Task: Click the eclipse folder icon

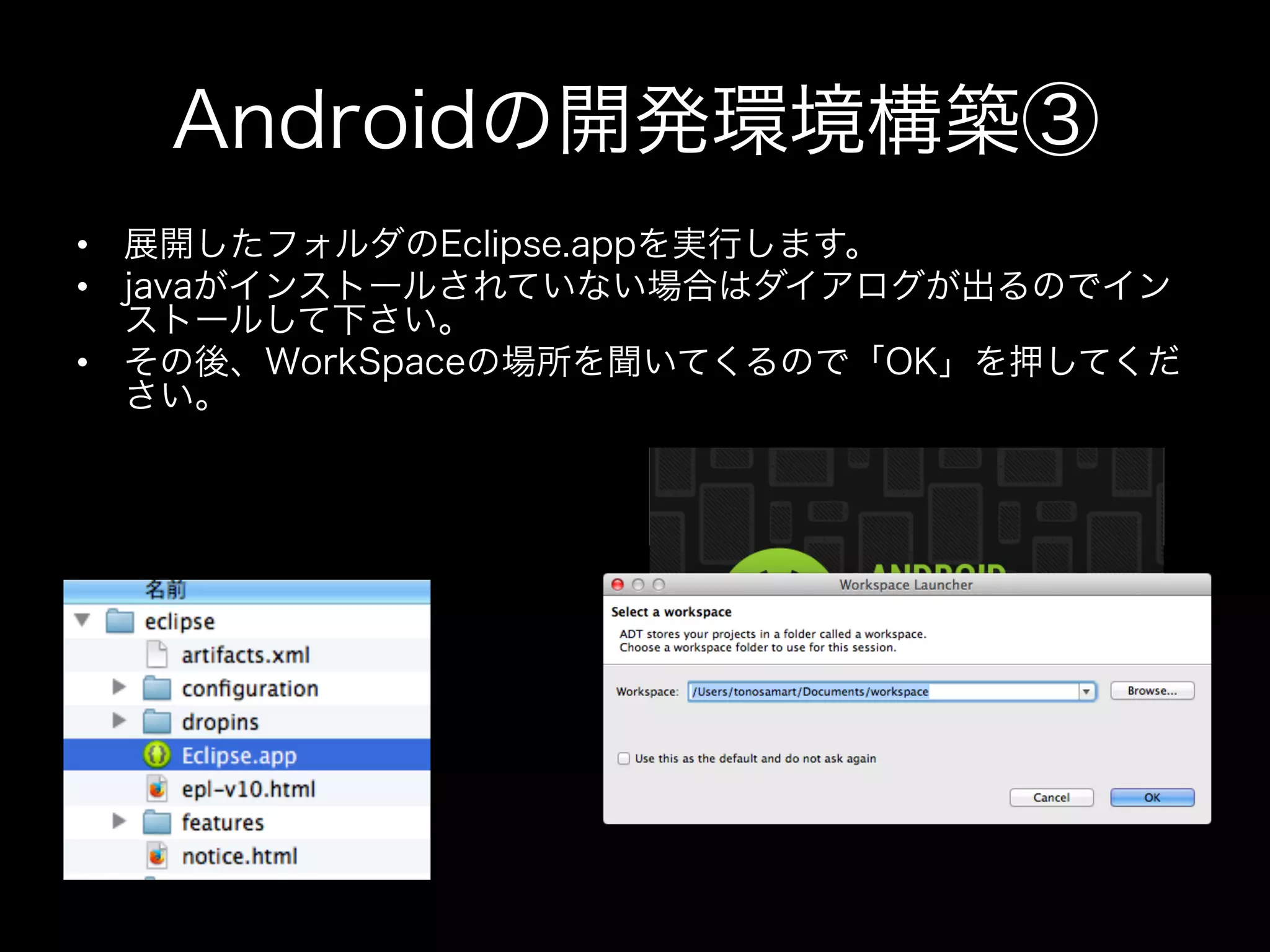Action: 120,621
